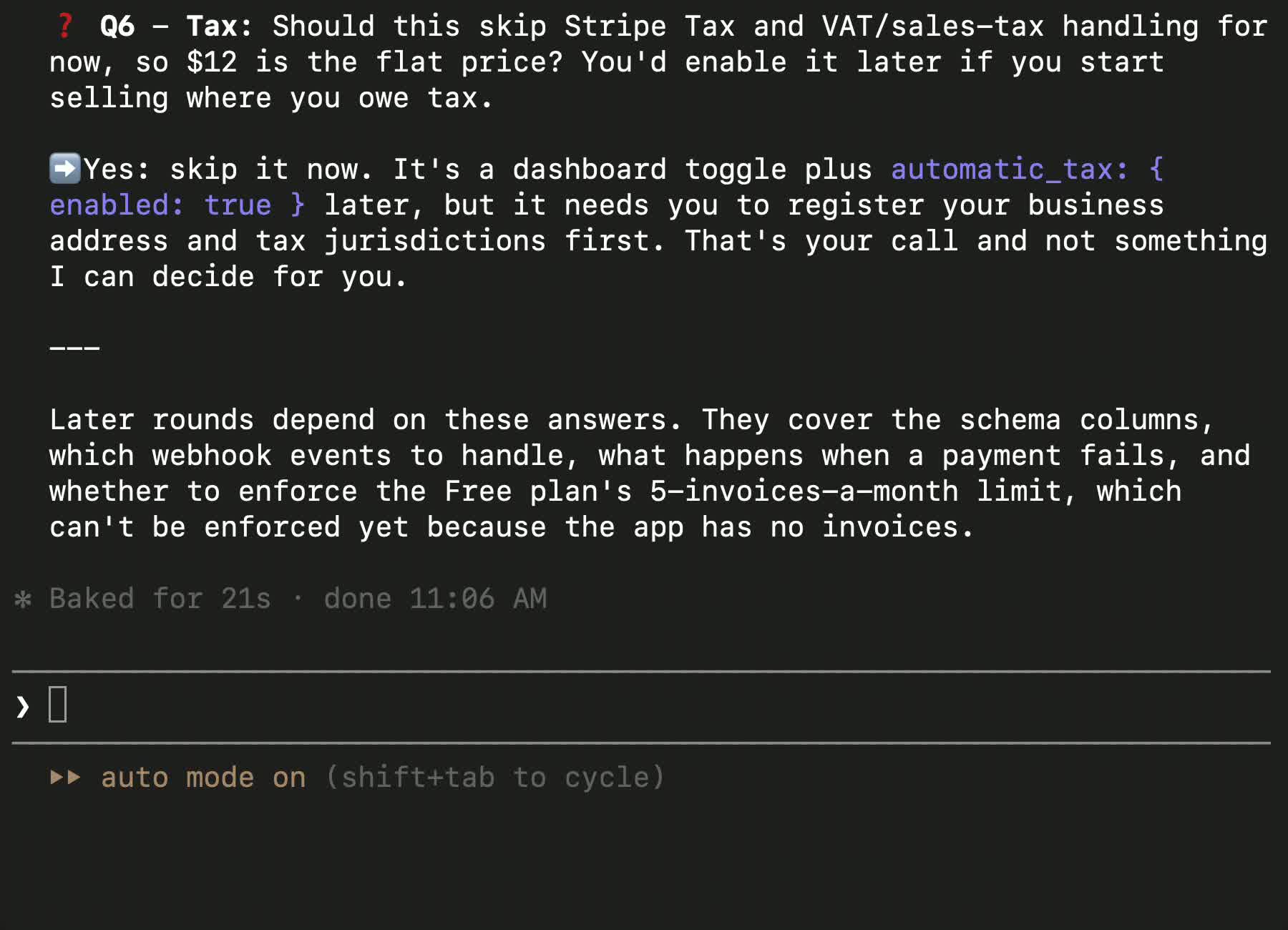Click the red question mark icon beside Q6
This screenshot has width=1288, height=930.
point(65,26)
